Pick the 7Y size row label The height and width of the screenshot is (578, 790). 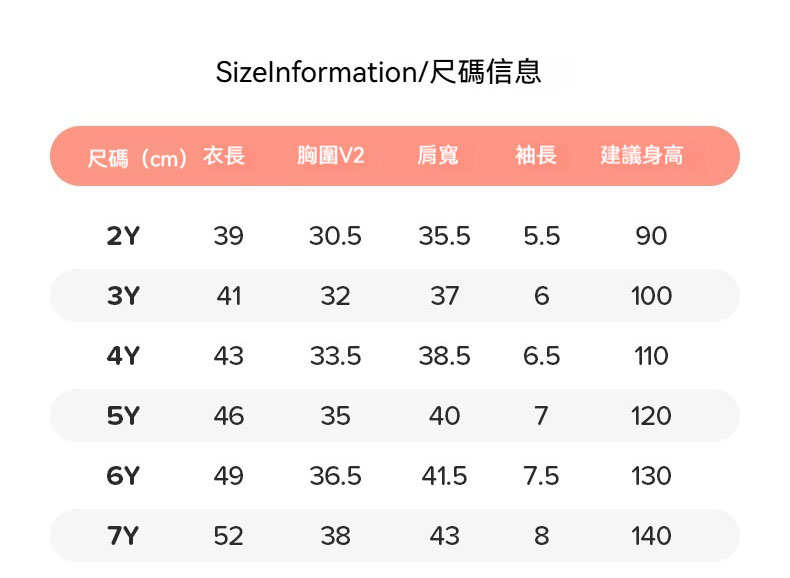pyautogui.click(x=123, y=536)
